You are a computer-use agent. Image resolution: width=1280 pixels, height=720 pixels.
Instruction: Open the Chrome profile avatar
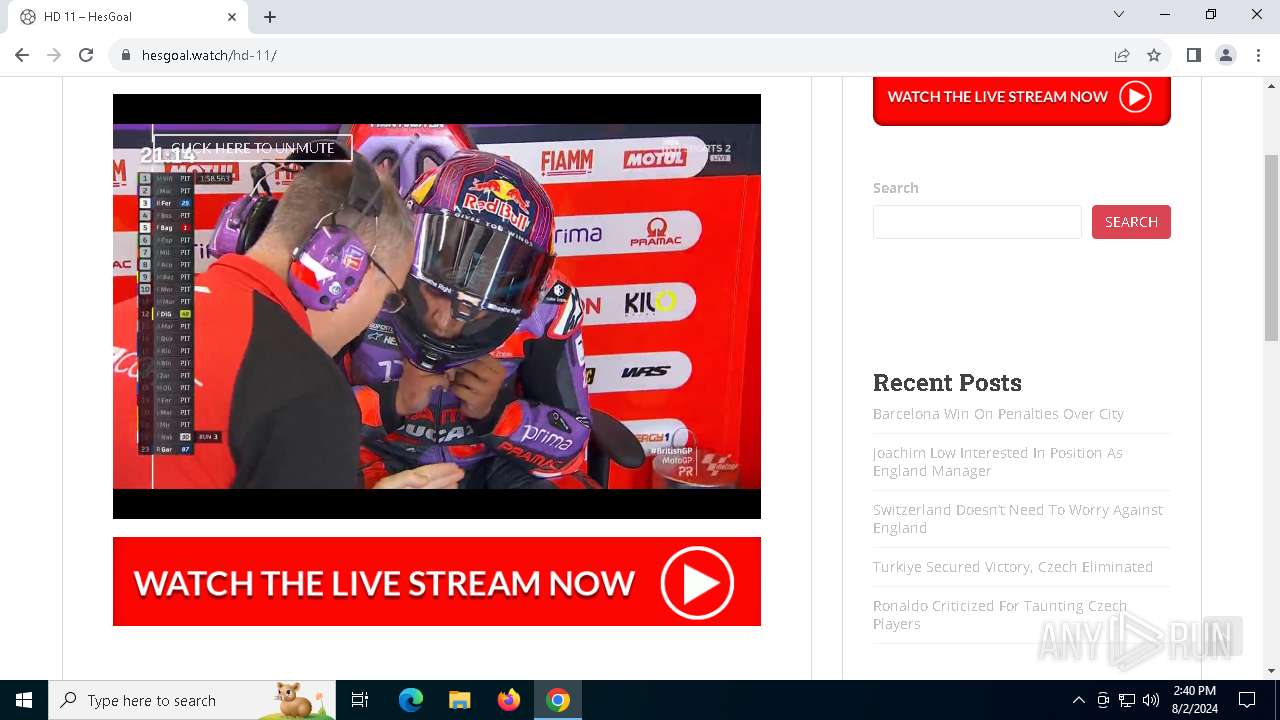coord(1226,55)
